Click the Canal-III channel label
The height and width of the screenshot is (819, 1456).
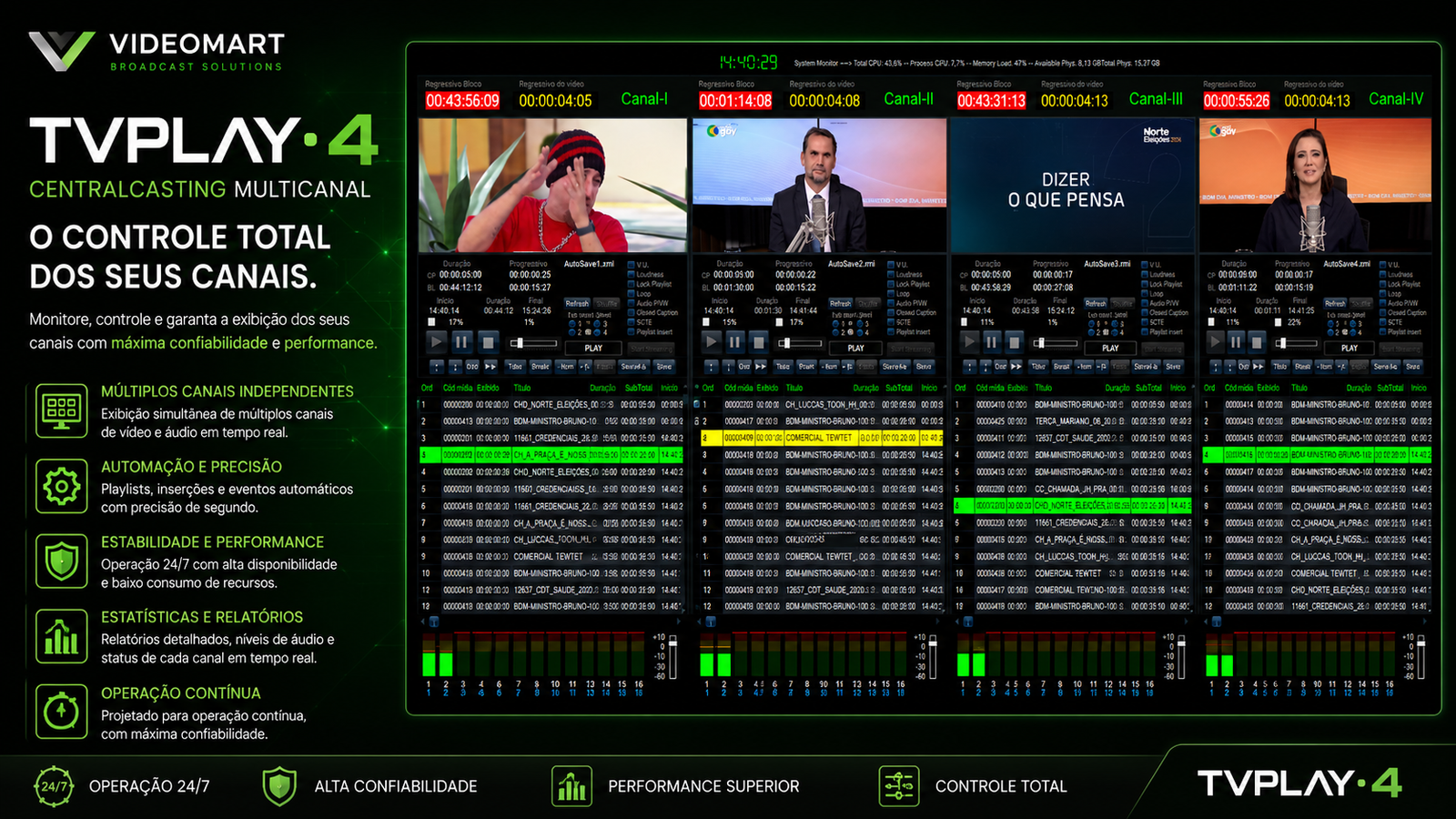[1156, 99]
